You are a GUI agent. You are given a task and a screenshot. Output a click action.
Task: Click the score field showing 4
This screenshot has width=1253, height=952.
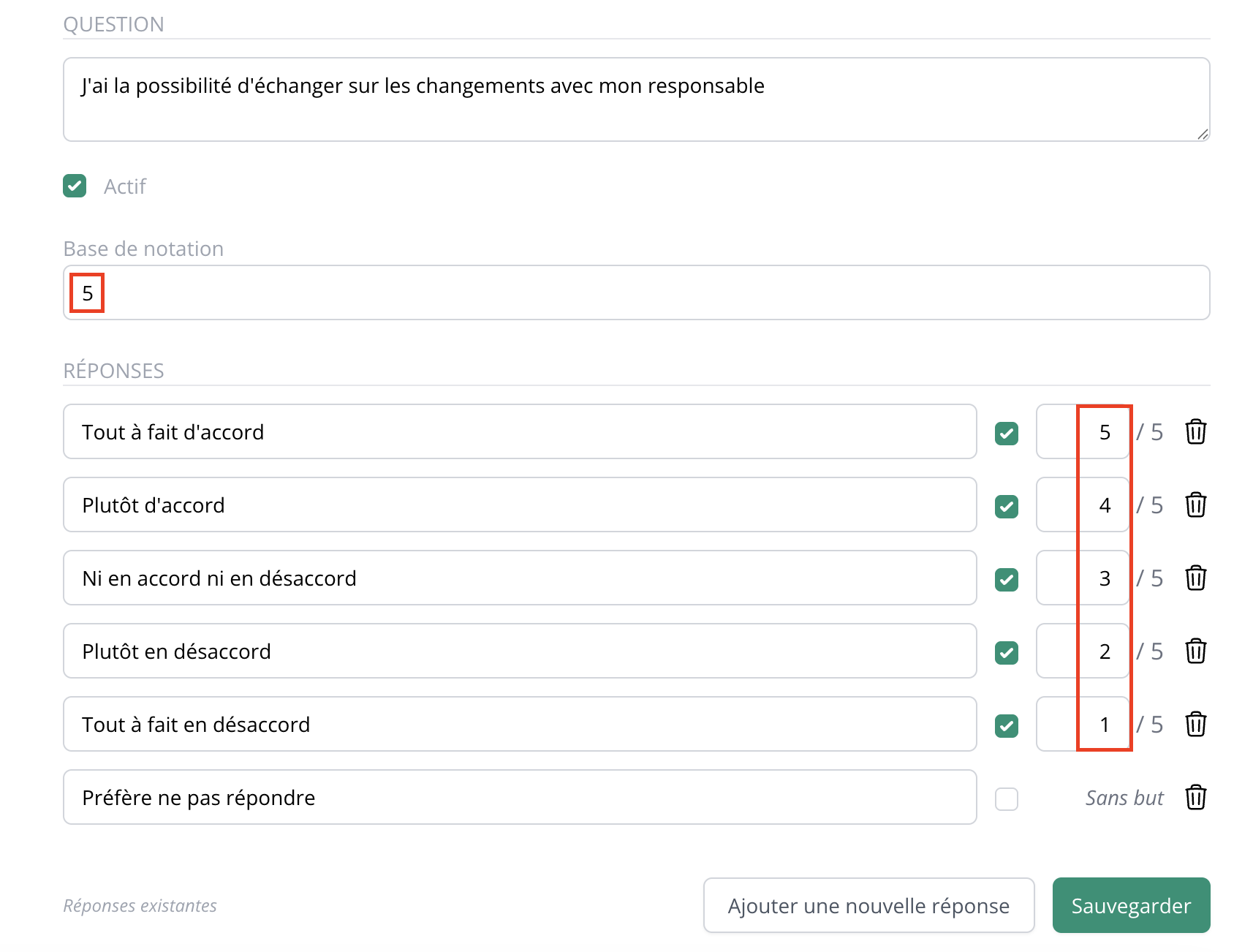point(1083,505)
